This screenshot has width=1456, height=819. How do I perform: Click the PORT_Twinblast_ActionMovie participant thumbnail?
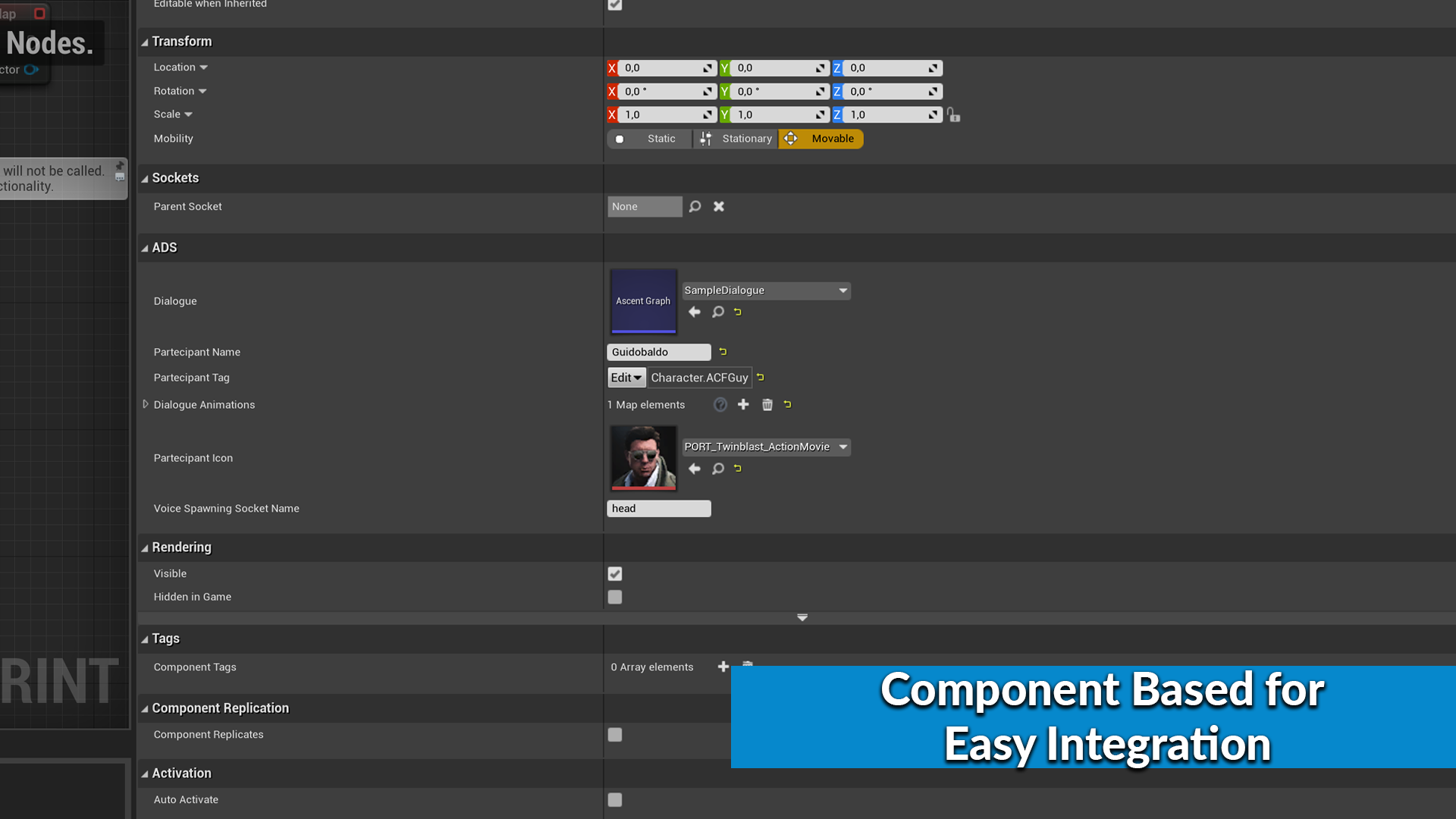(x=643, y=458)
